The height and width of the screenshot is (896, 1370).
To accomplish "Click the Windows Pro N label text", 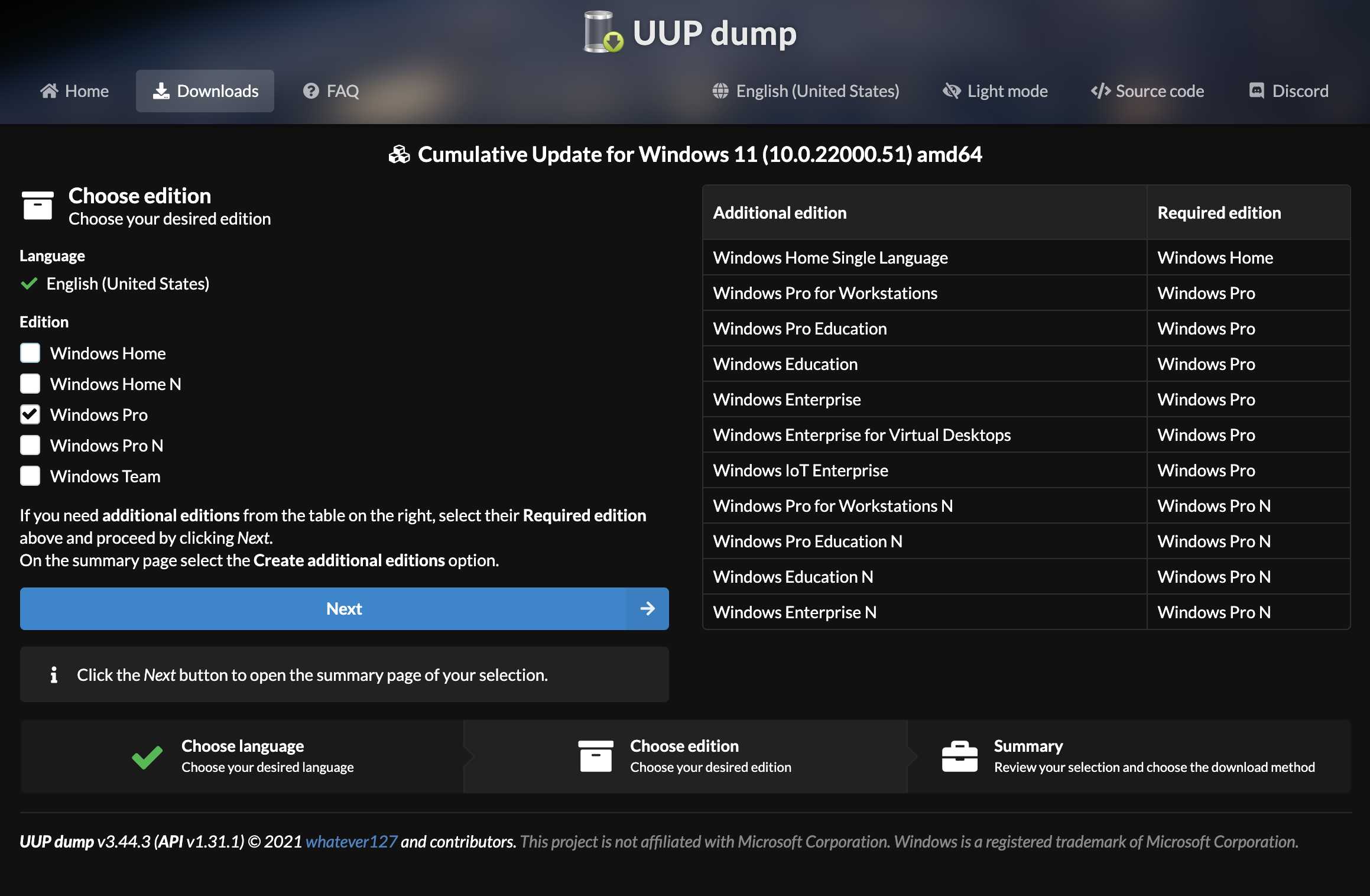I will pyautogui.click(x=107, y=446).
